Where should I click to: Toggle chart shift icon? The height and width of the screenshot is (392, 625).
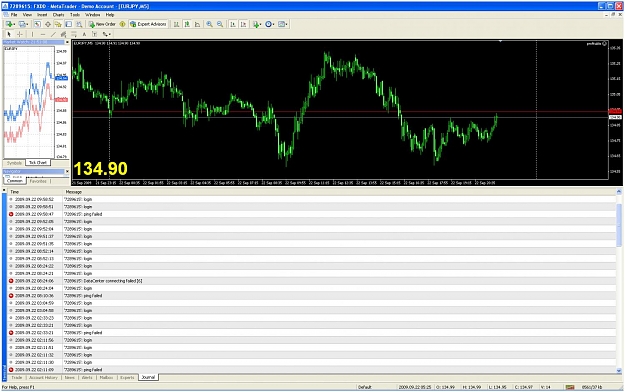pyautogui.click(x=244, y=24)
